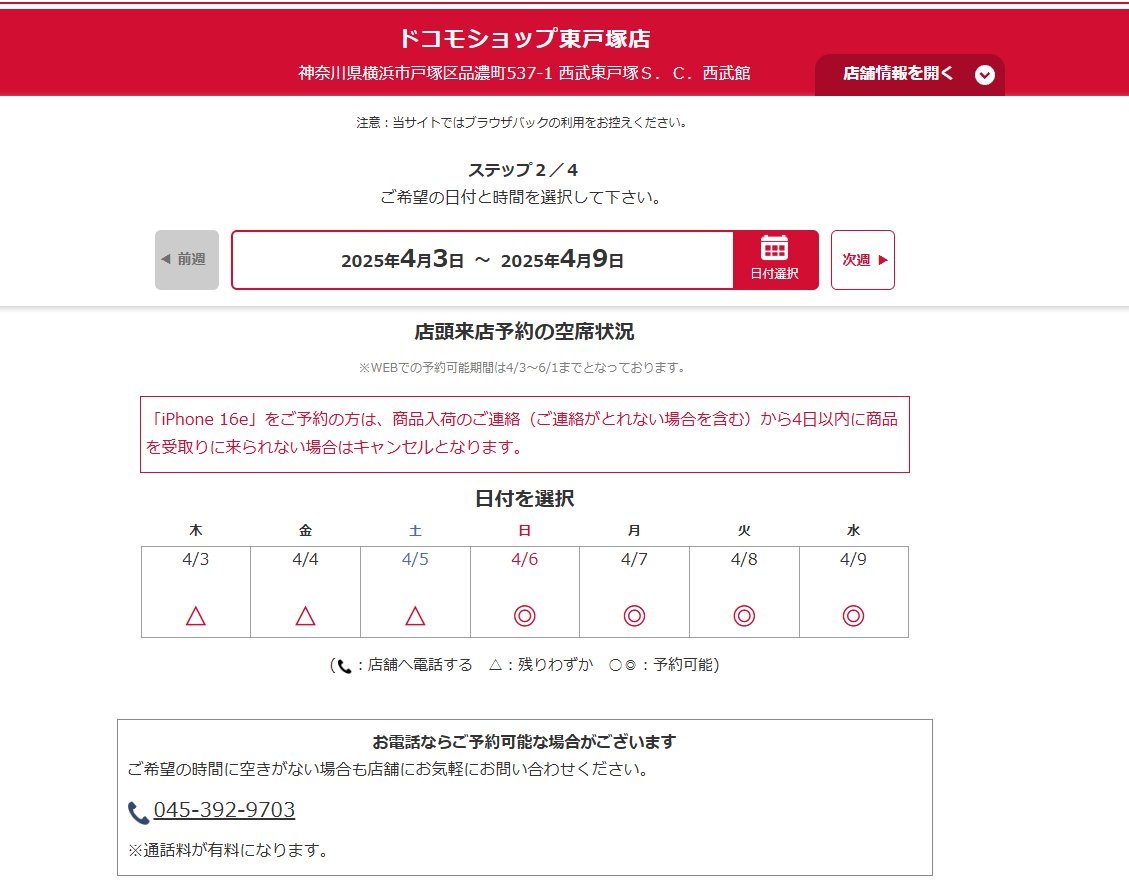Click the 金 weekday header
The image size is (1129, 880).
305,531
